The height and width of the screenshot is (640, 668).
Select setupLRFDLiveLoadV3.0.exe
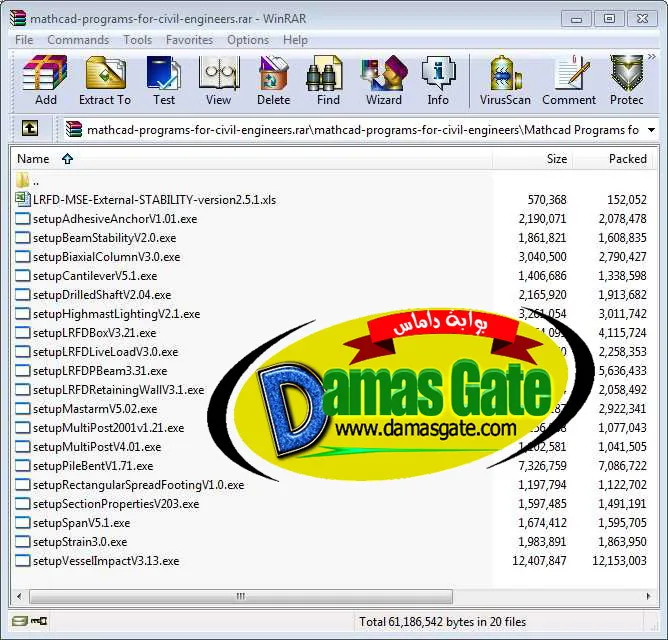point(105,352)
